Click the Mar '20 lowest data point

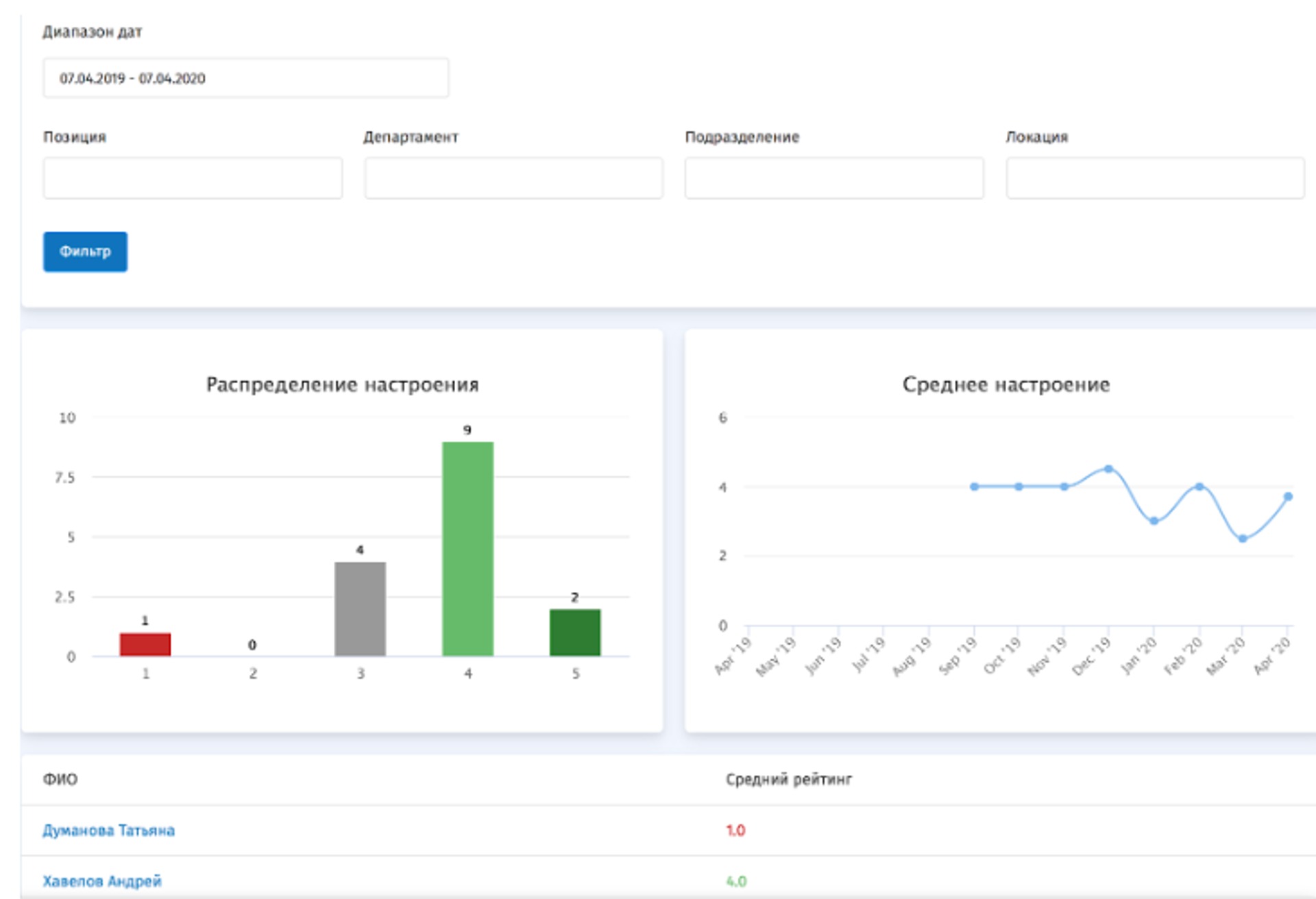point(1243,539)
